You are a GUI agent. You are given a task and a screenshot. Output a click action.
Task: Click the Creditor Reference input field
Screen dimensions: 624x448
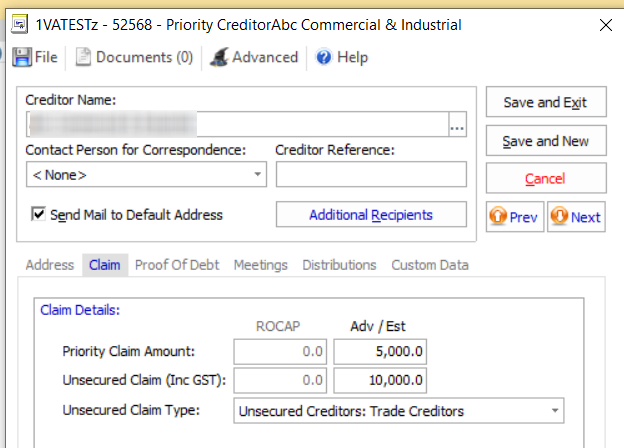371,175
